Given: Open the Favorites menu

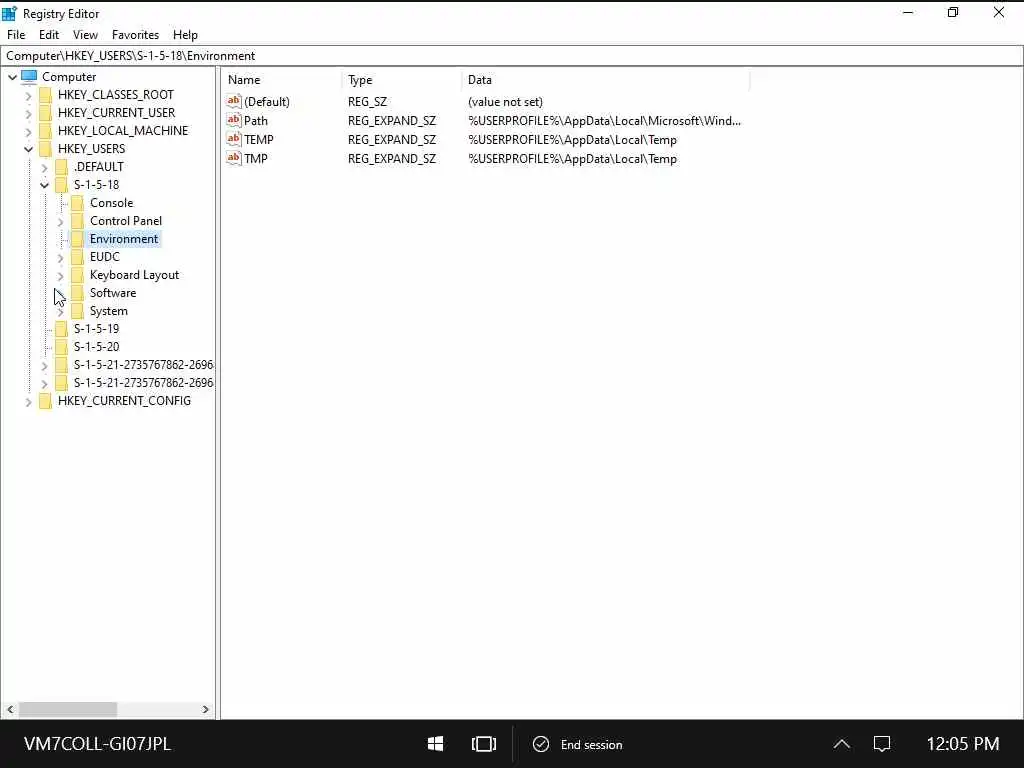Looking at the screenshot, I should [135, 35].
